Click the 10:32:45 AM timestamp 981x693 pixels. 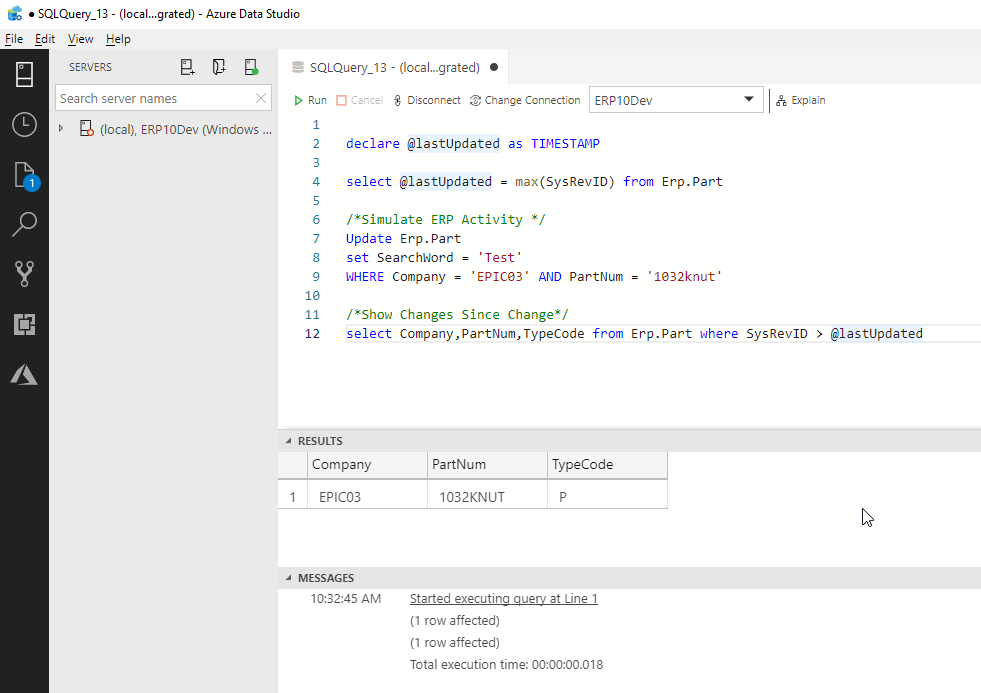tap(345, 599)
